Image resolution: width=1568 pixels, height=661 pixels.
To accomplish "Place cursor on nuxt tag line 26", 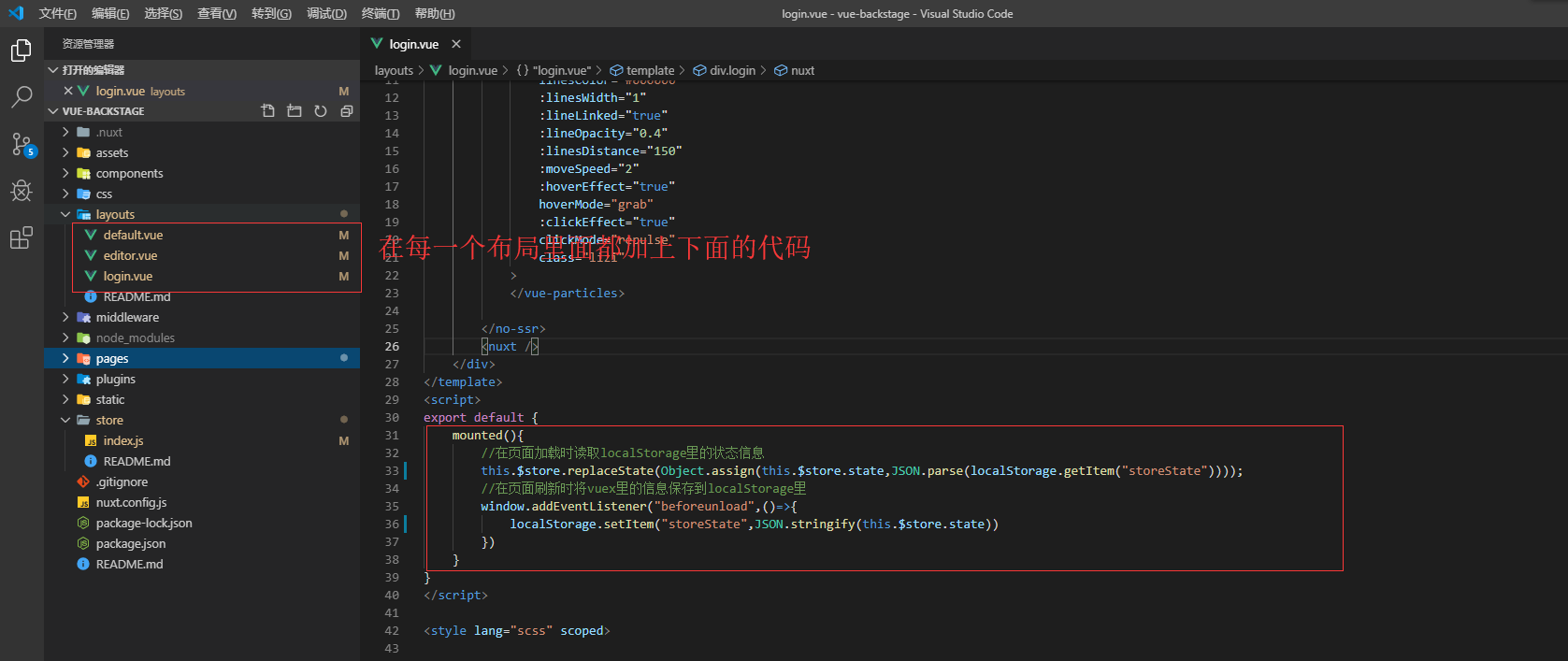I will pos(510,346).
